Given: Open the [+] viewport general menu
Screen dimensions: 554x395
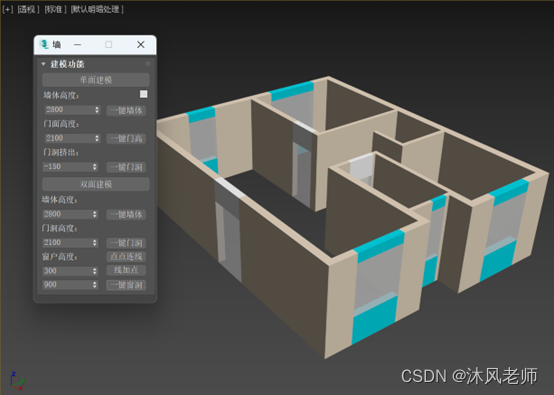Looking at the screenshot, I should coord(7,9).
